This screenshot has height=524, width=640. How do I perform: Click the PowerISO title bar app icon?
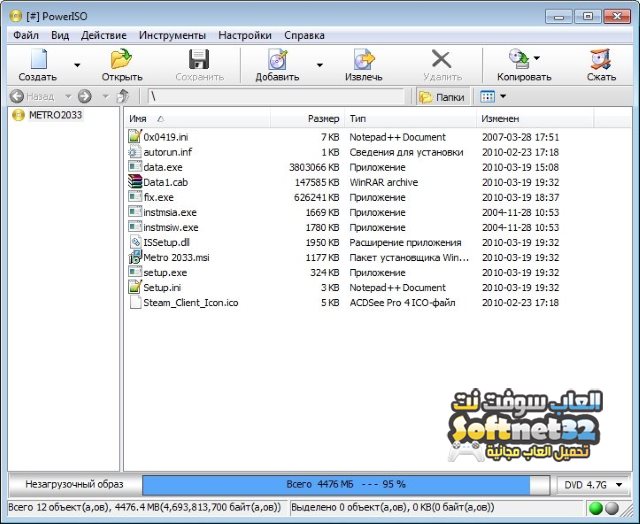16,16
